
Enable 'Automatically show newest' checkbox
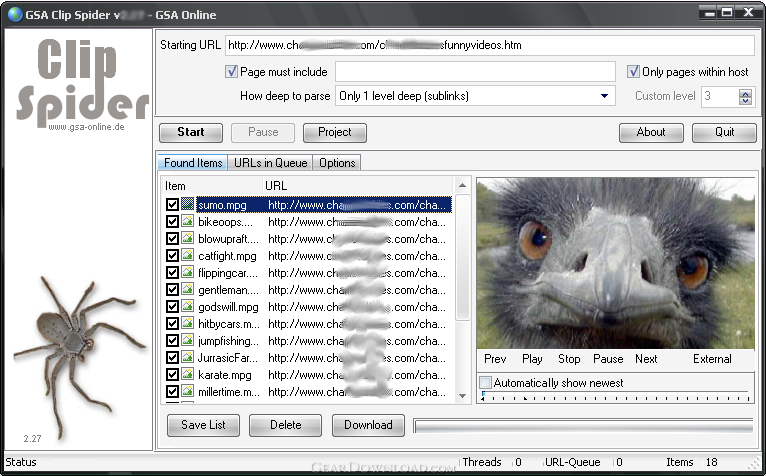486,383
